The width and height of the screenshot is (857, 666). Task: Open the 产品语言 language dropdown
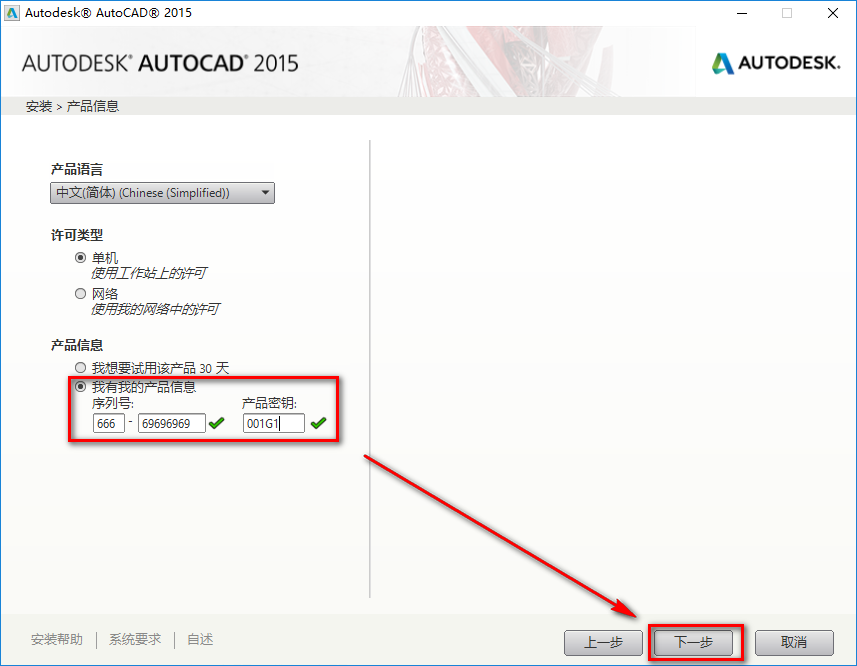point(160,192)
